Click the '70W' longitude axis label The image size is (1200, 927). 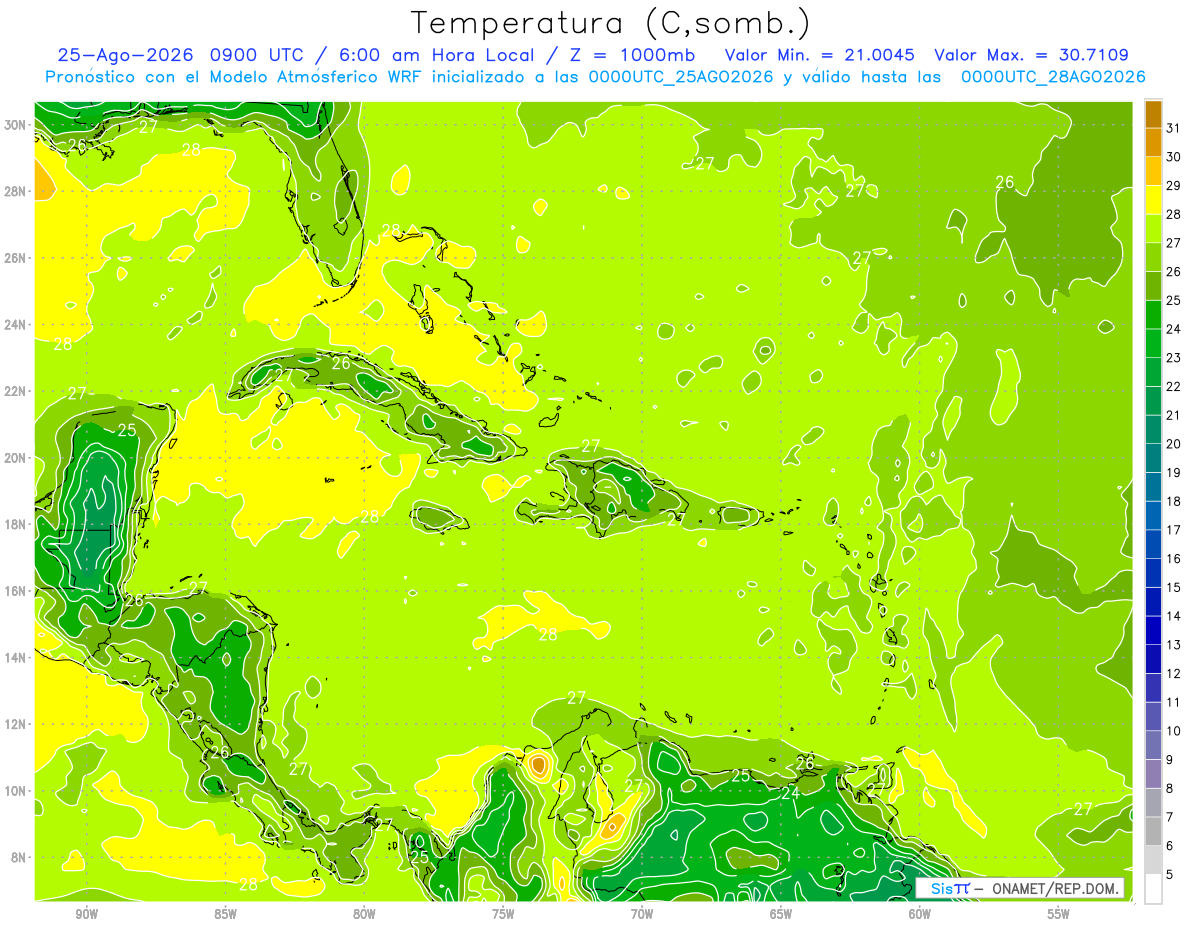tap(642, 914)
